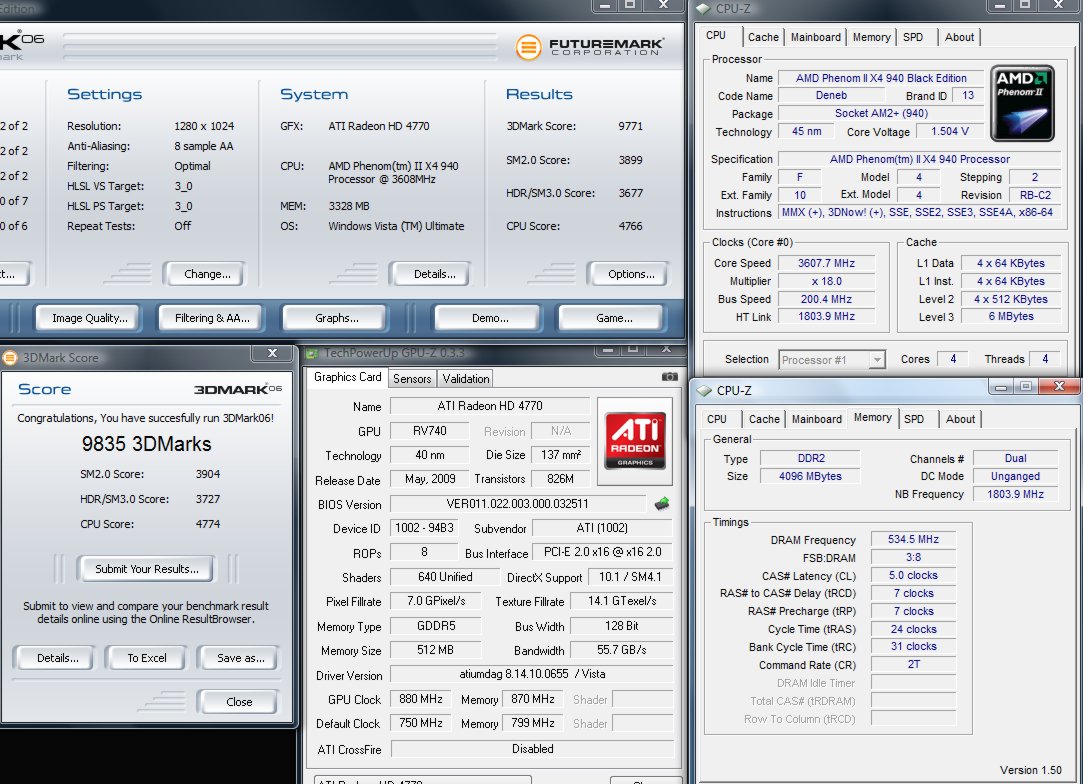
Task: Select Memory tab in upper CPU-Z window
Action: click(871, 37)
